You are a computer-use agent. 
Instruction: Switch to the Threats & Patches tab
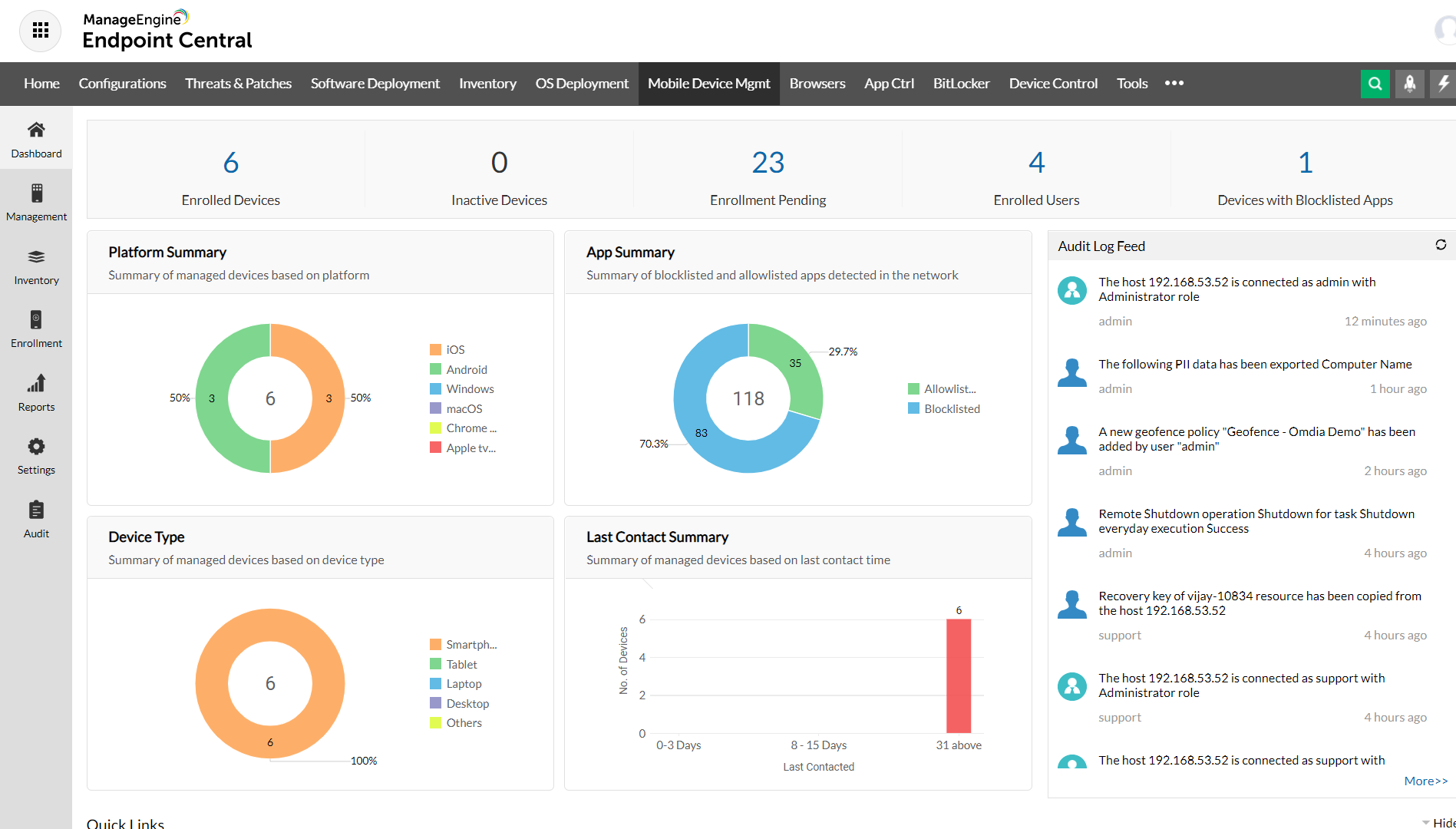pyautogui.click(x=238, y=84)
